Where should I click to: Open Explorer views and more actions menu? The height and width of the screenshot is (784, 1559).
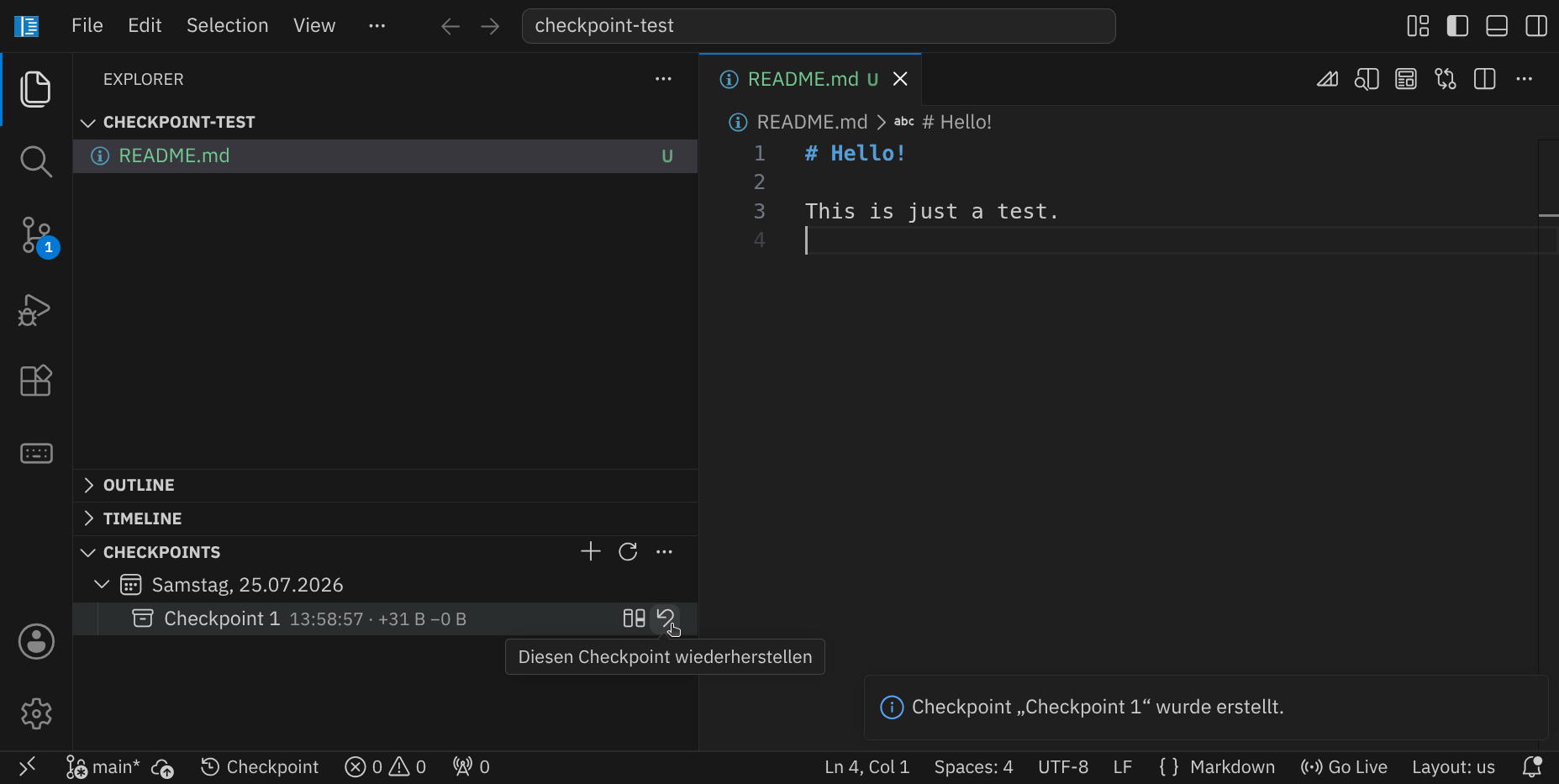(x=664, y=79)
